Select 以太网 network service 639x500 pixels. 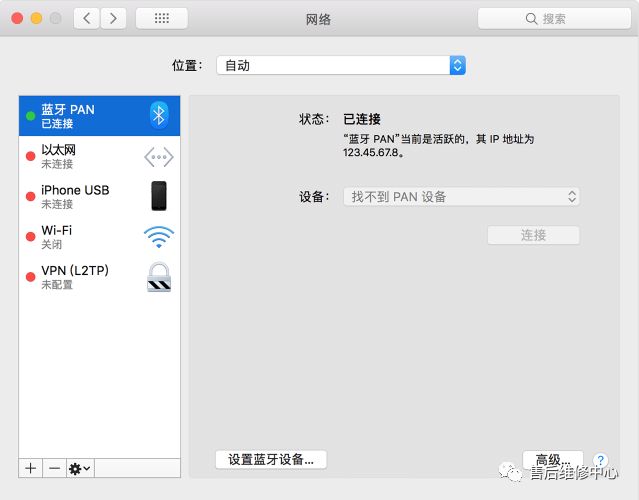point(99,156)
